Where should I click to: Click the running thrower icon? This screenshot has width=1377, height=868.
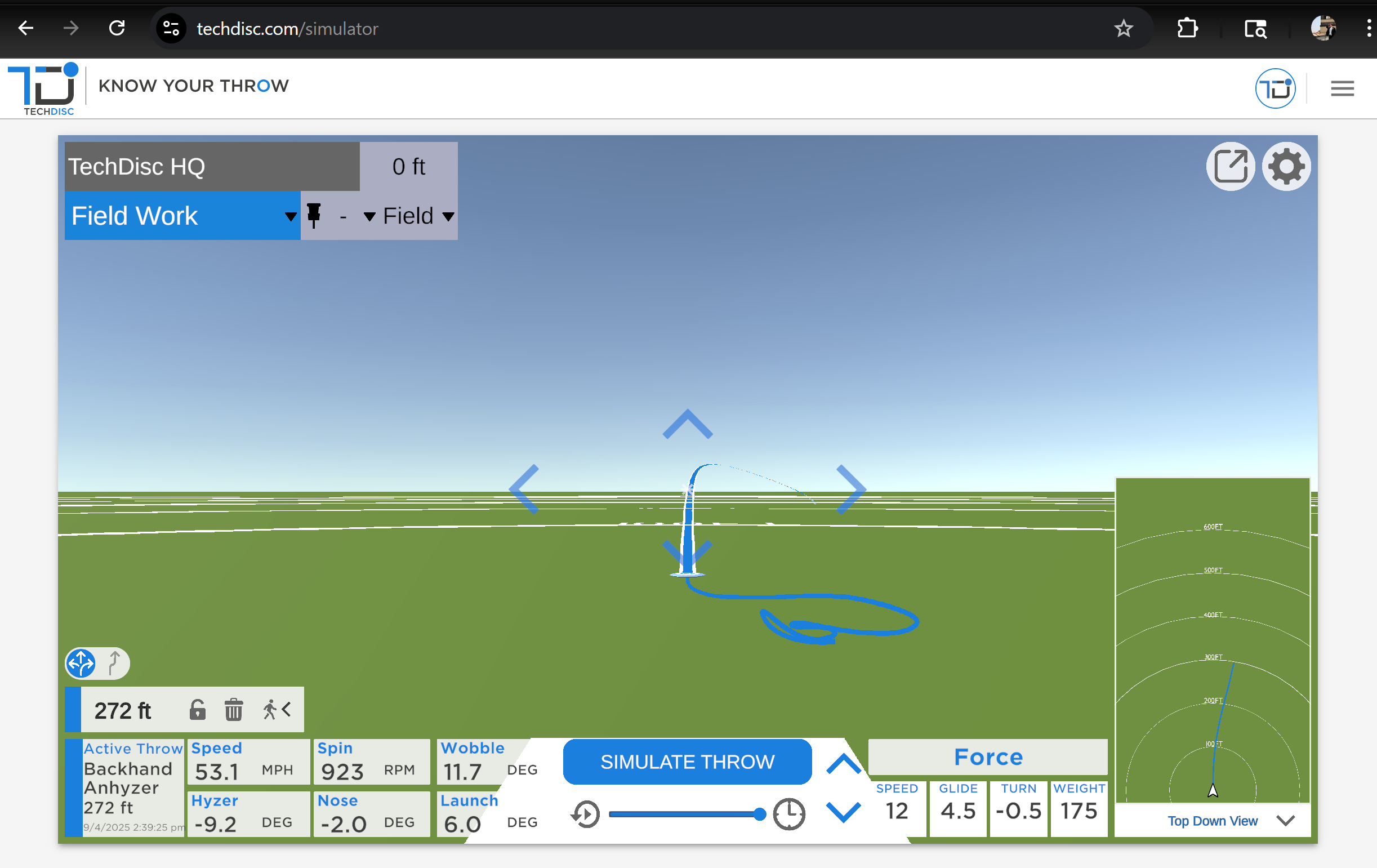point(270,710)
